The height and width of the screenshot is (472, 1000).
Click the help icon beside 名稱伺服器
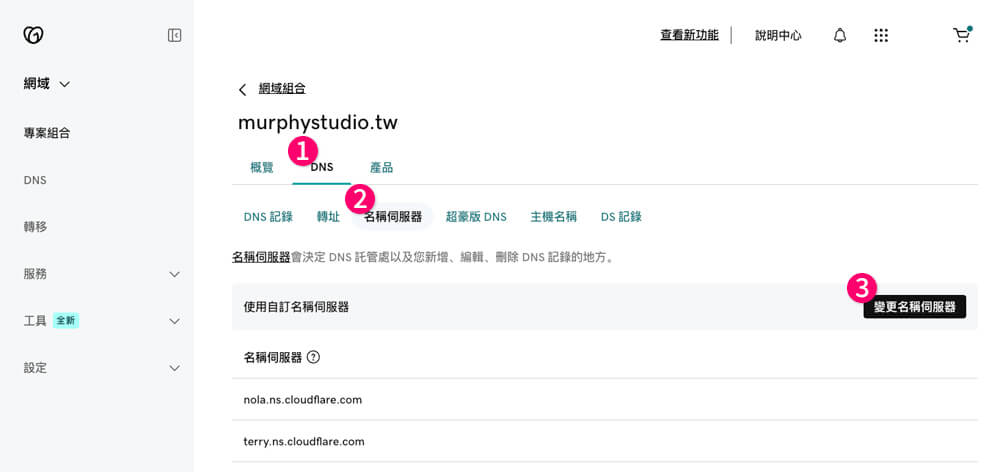313,357
